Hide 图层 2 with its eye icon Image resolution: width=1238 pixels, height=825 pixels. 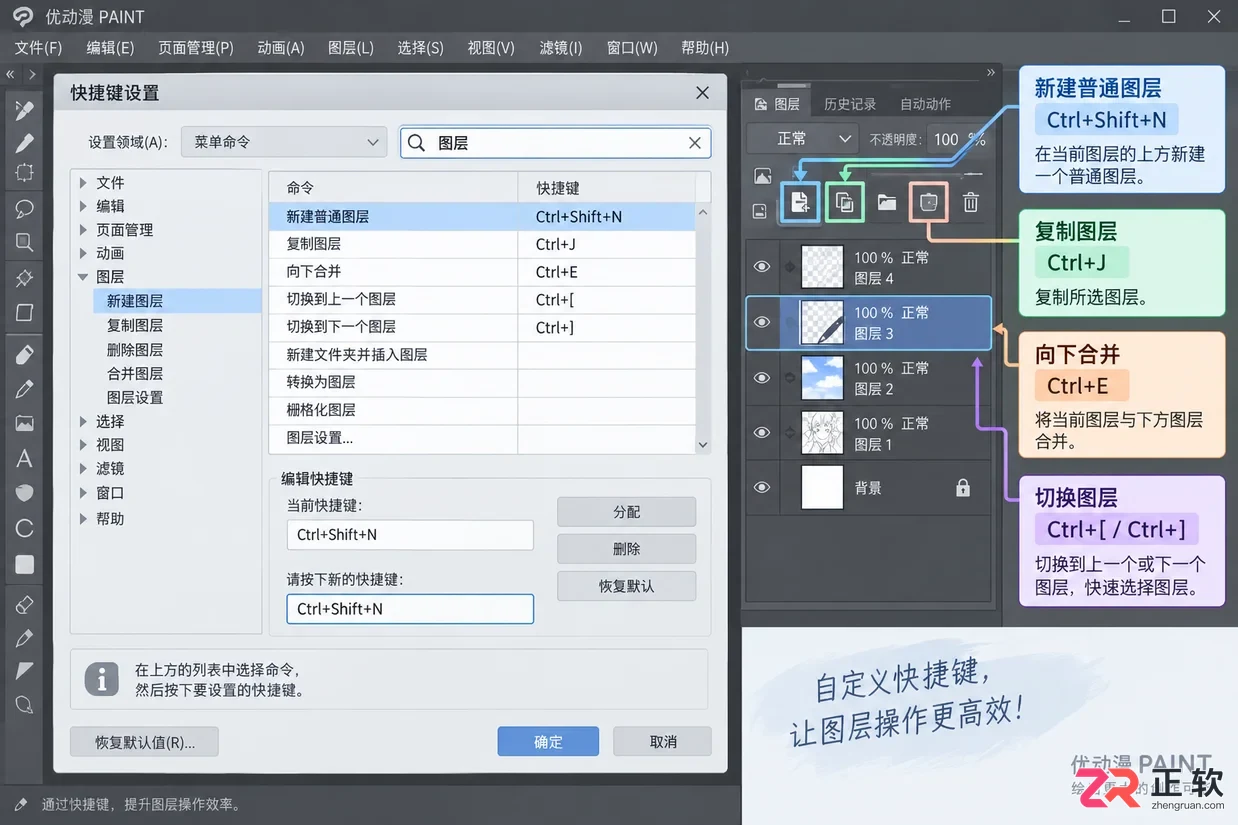[762, 378]
